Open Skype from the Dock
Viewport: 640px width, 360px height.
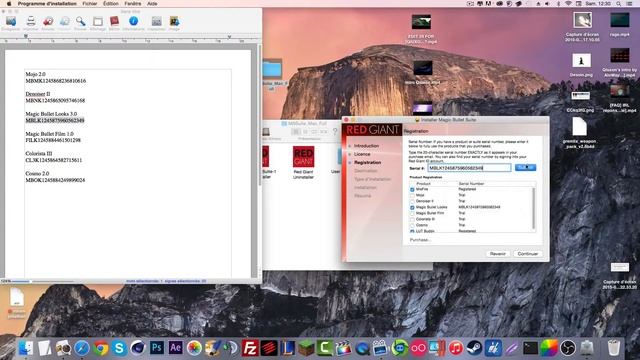tap(119, 348)
